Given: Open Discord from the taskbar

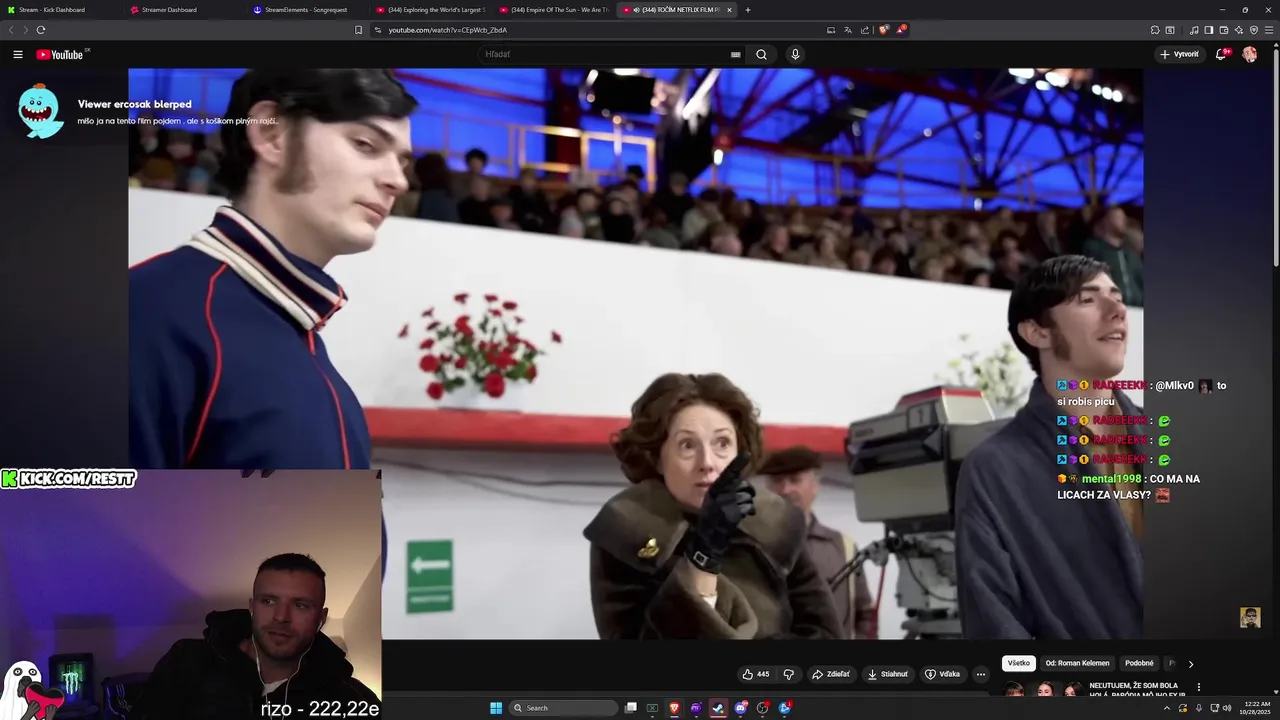Looking at the screenshot, I should tap(740, 708).
